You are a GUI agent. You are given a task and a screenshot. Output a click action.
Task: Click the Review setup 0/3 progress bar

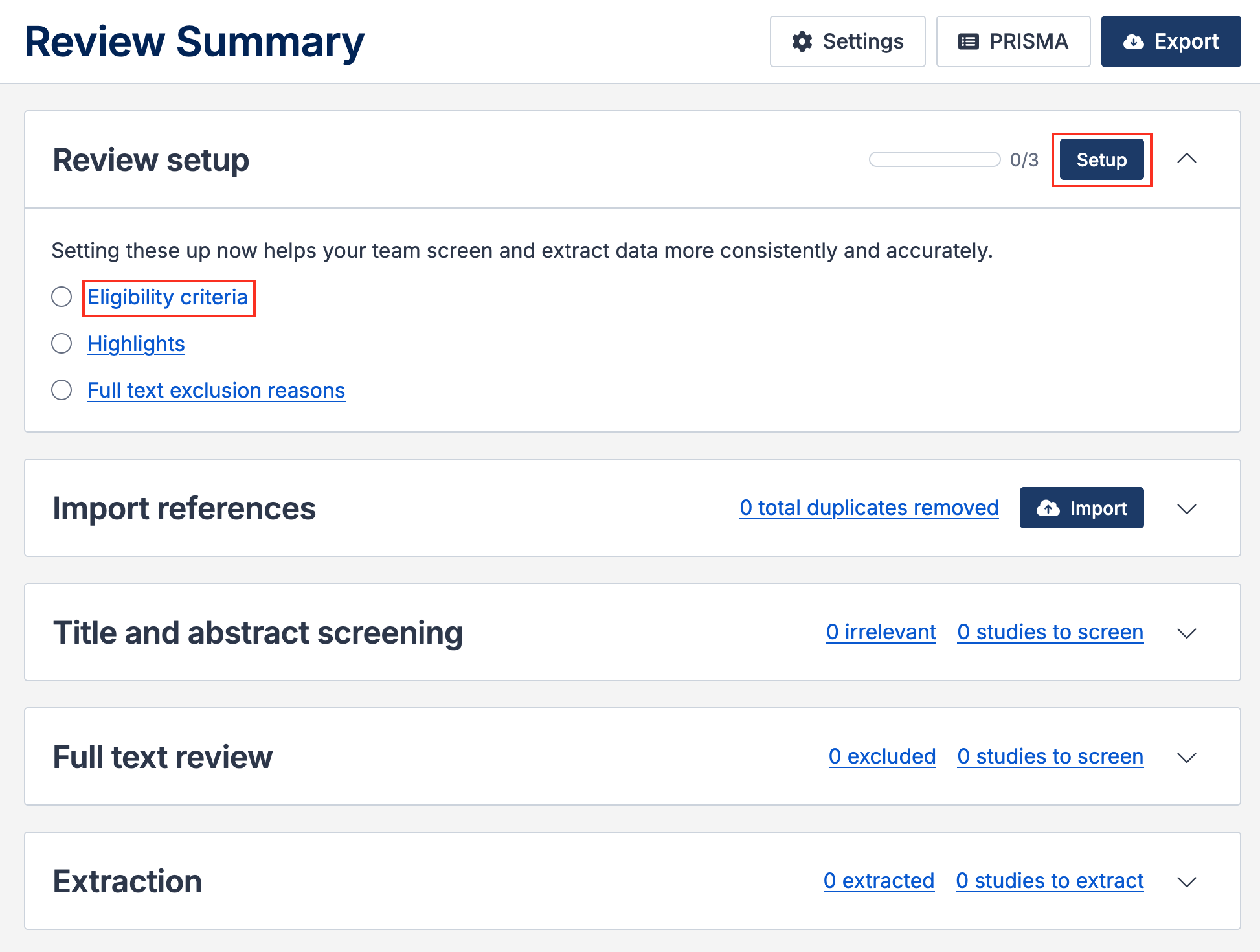point(934,159)
